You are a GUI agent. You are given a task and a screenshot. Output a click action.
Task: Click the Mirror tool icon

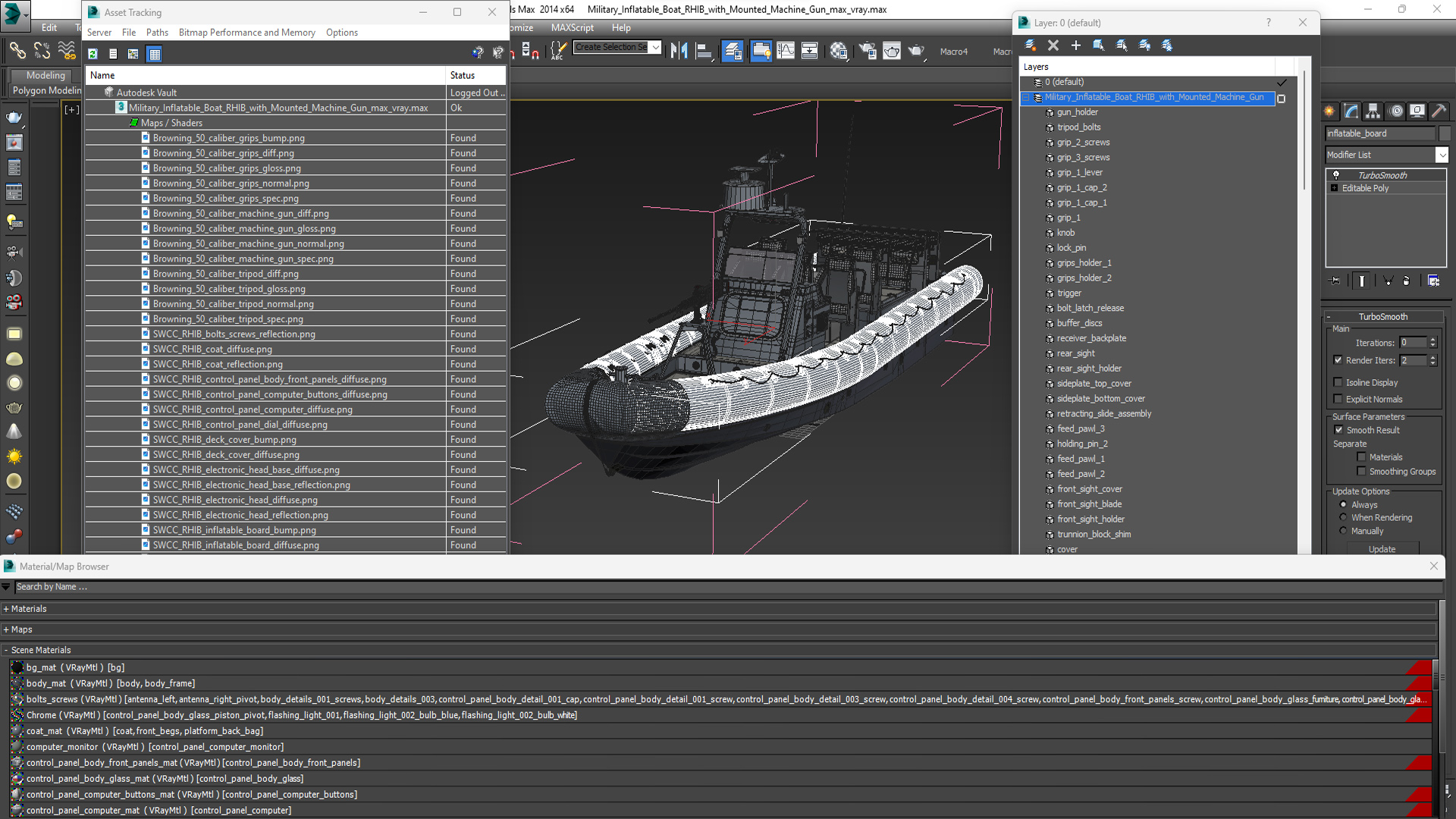[x=679, y=51]
